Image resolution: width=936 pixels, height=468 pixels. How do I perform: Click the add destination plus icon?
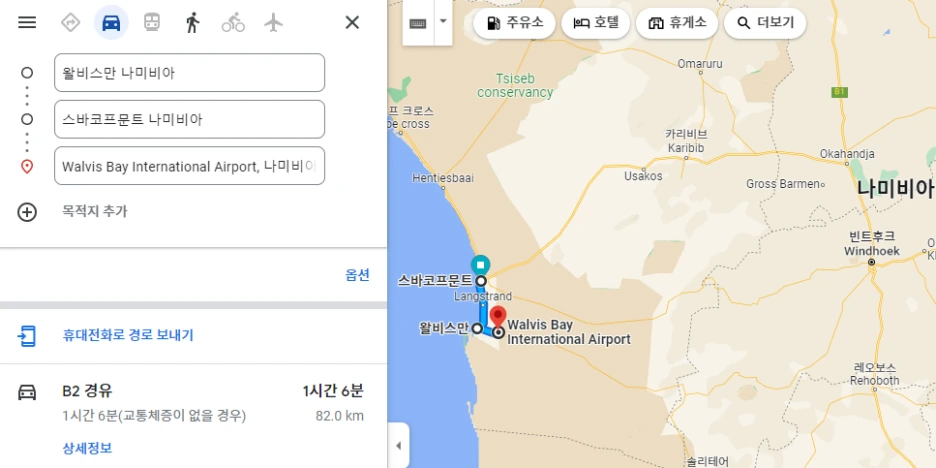click(27, 212)
